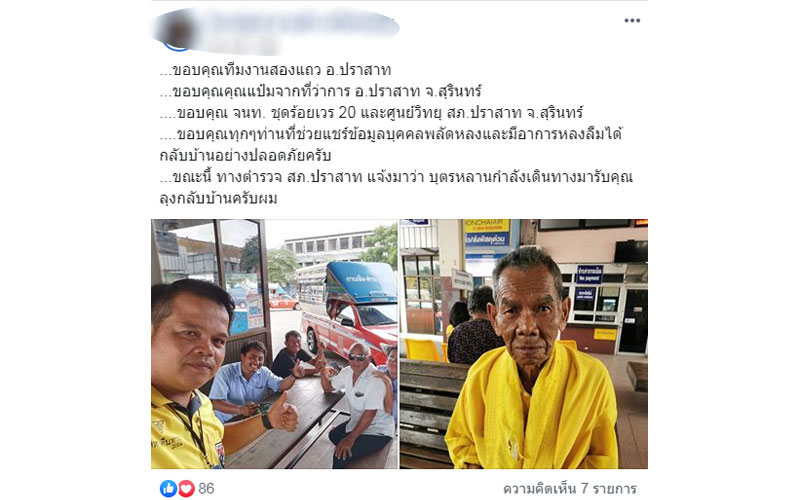Click the thumbs-up hand in the selfie
800x500 pixels.
point(282,412)
